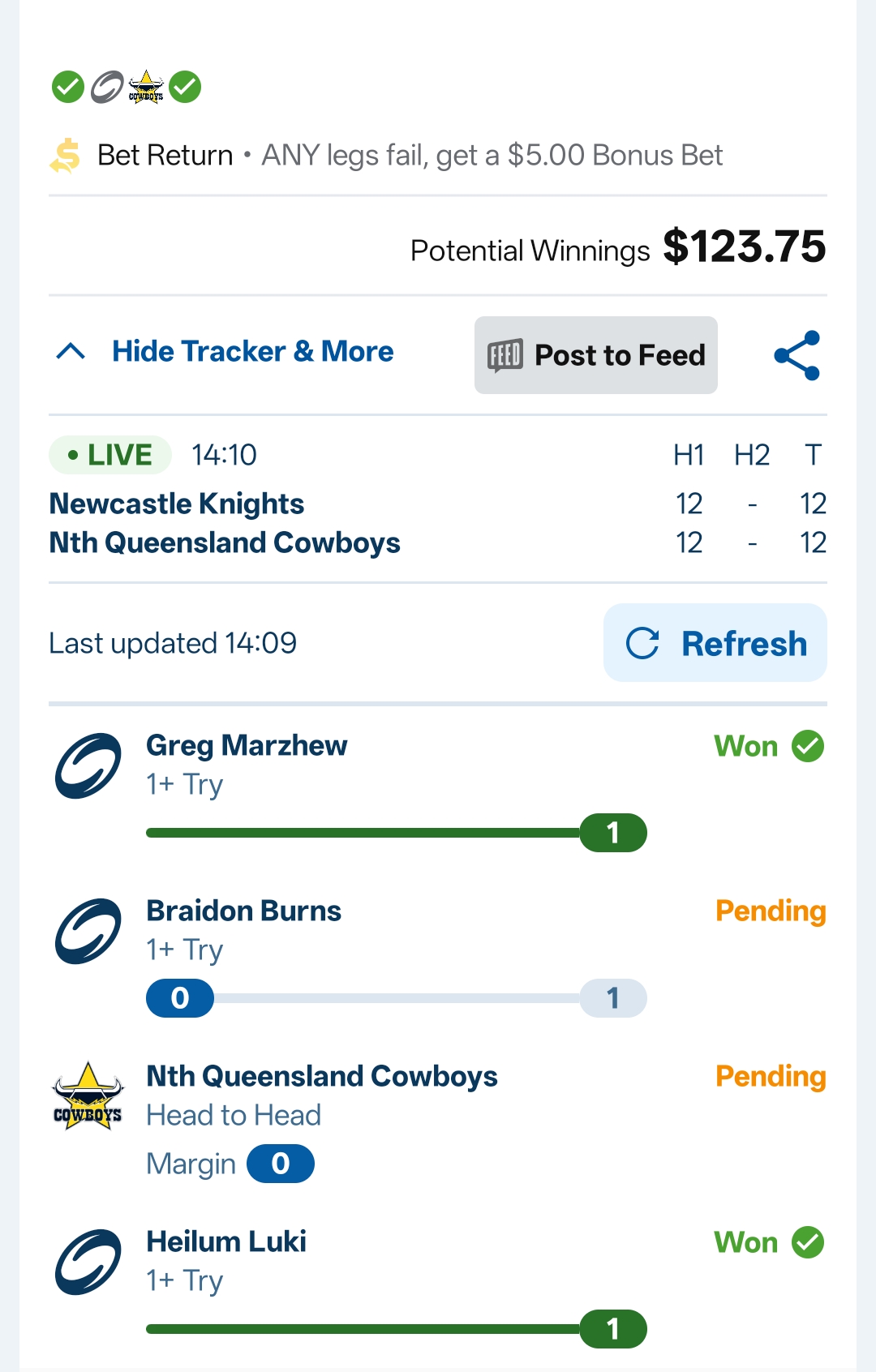876x1372 pixels.
Task: Click the Knights logo beside Braidon Burns
Action: click(88, 931)
